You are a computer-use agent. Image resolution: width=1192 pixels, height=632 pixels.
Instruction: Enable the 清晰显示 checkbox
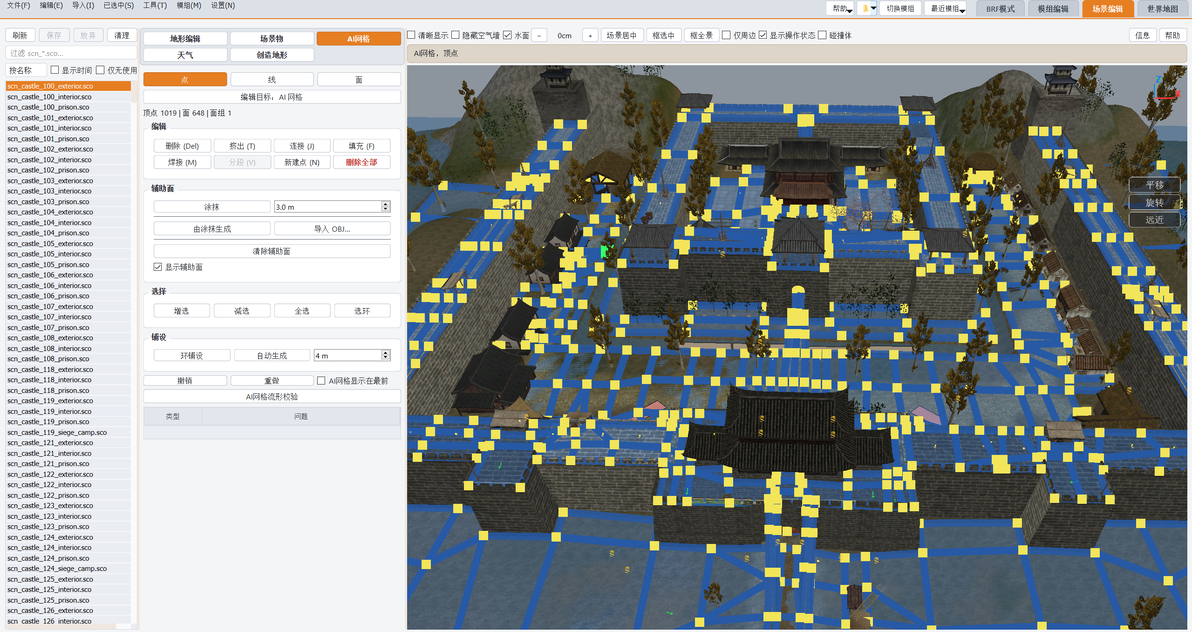tap(411, 35)
